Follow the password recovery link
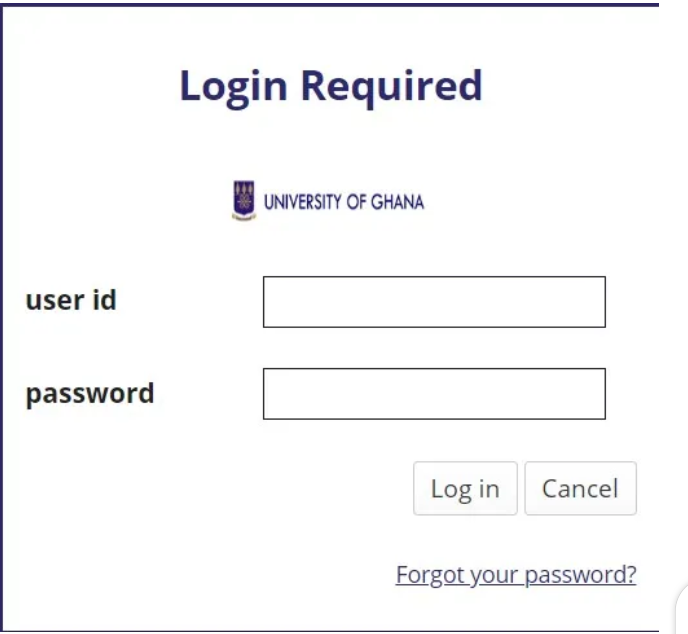 516,575
